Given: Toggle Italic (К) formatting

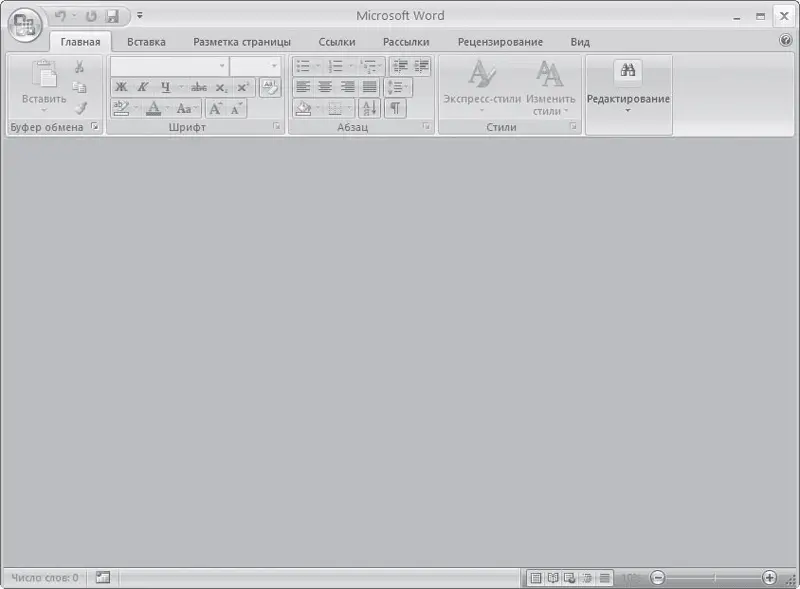Looking at the screenshot, I should (x=143, y=87).
